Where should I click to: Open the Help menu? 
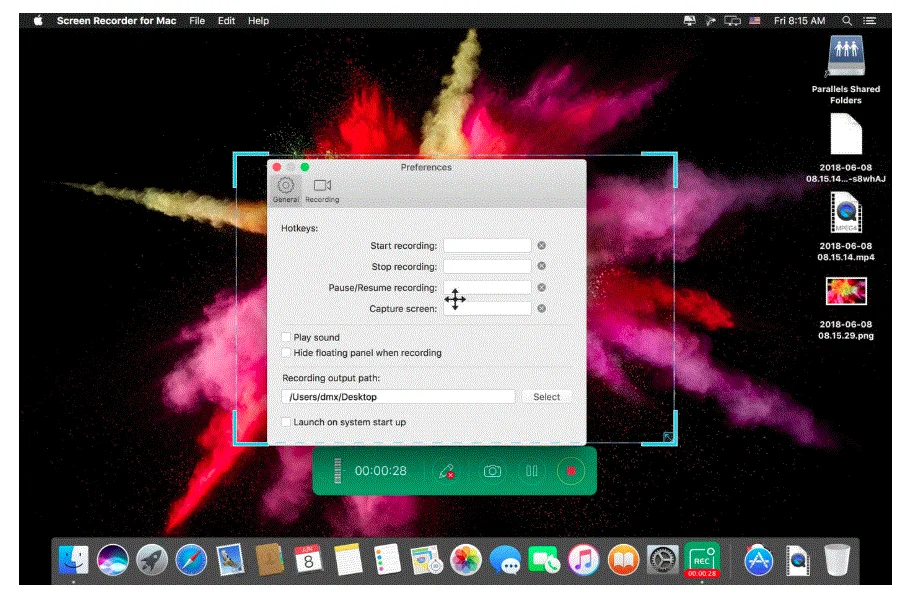(x=258, y=21)
